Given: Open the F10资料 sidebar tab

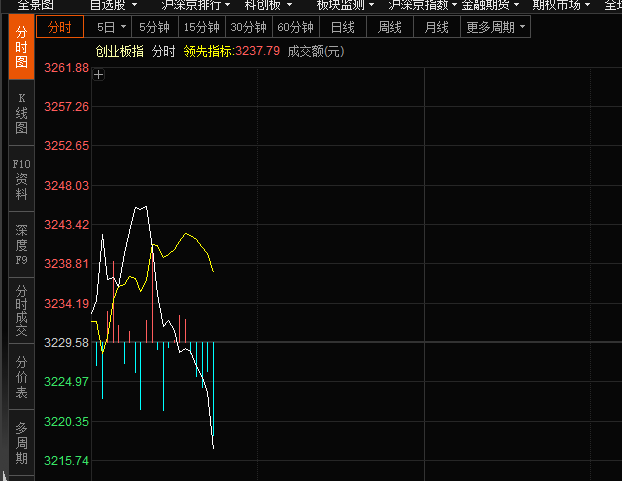Looking at the screenshot, I should click(x=21, y=178).
